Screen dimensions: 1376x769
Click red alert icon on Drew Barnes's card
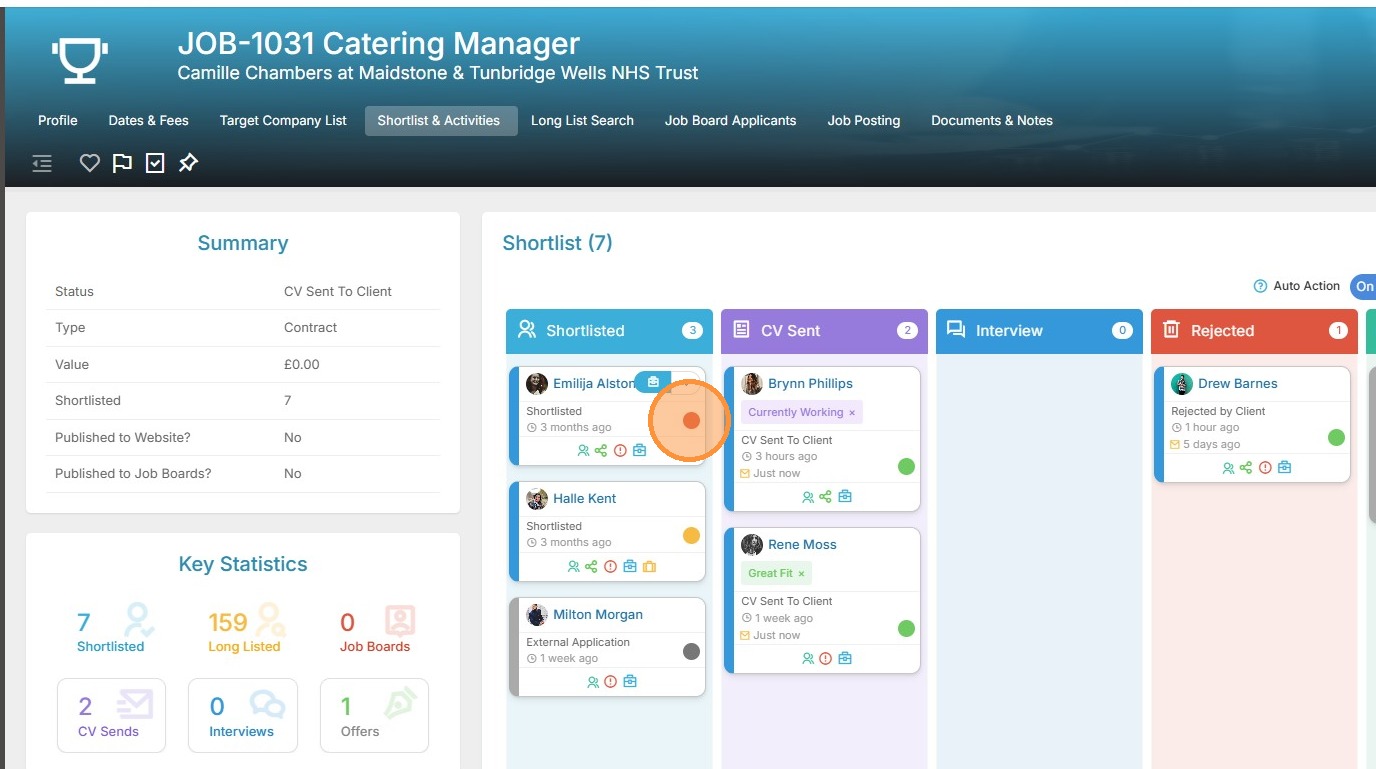(x=1265, y=468)
